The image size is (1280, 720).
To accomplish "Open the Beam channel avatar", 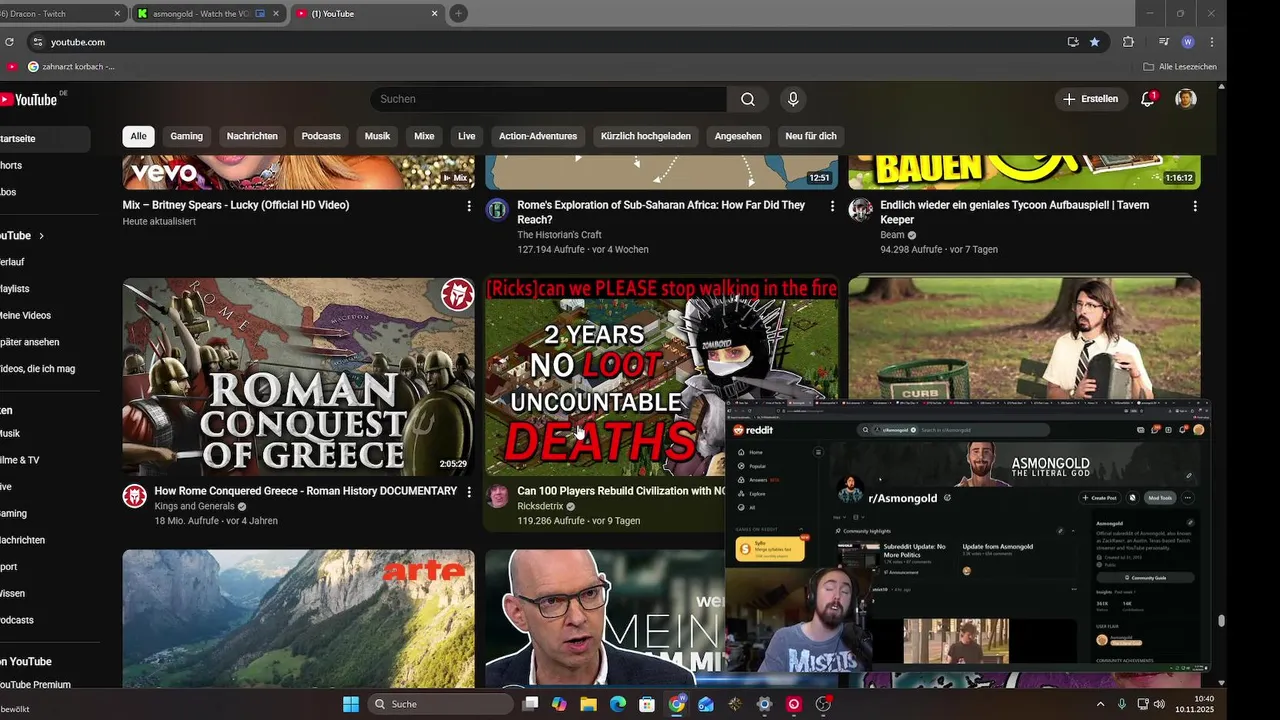I will tap(860, 209).
